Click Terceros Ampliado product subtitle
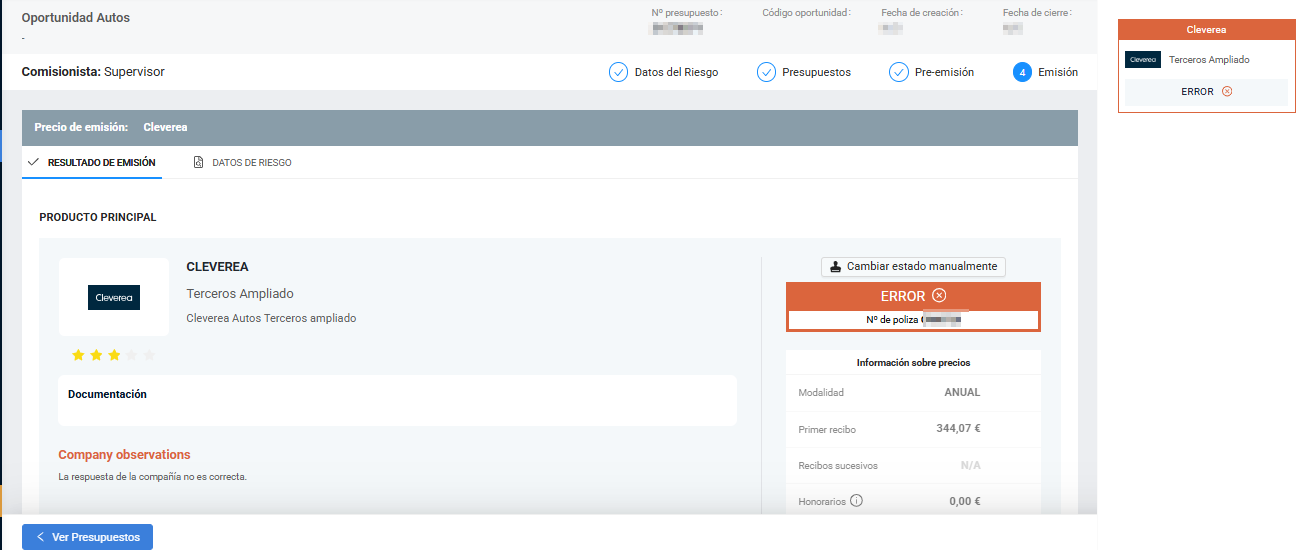Image resolution: width=1304 pixels, height=550 pixels. pyautogui.click(x=240, y=294)
